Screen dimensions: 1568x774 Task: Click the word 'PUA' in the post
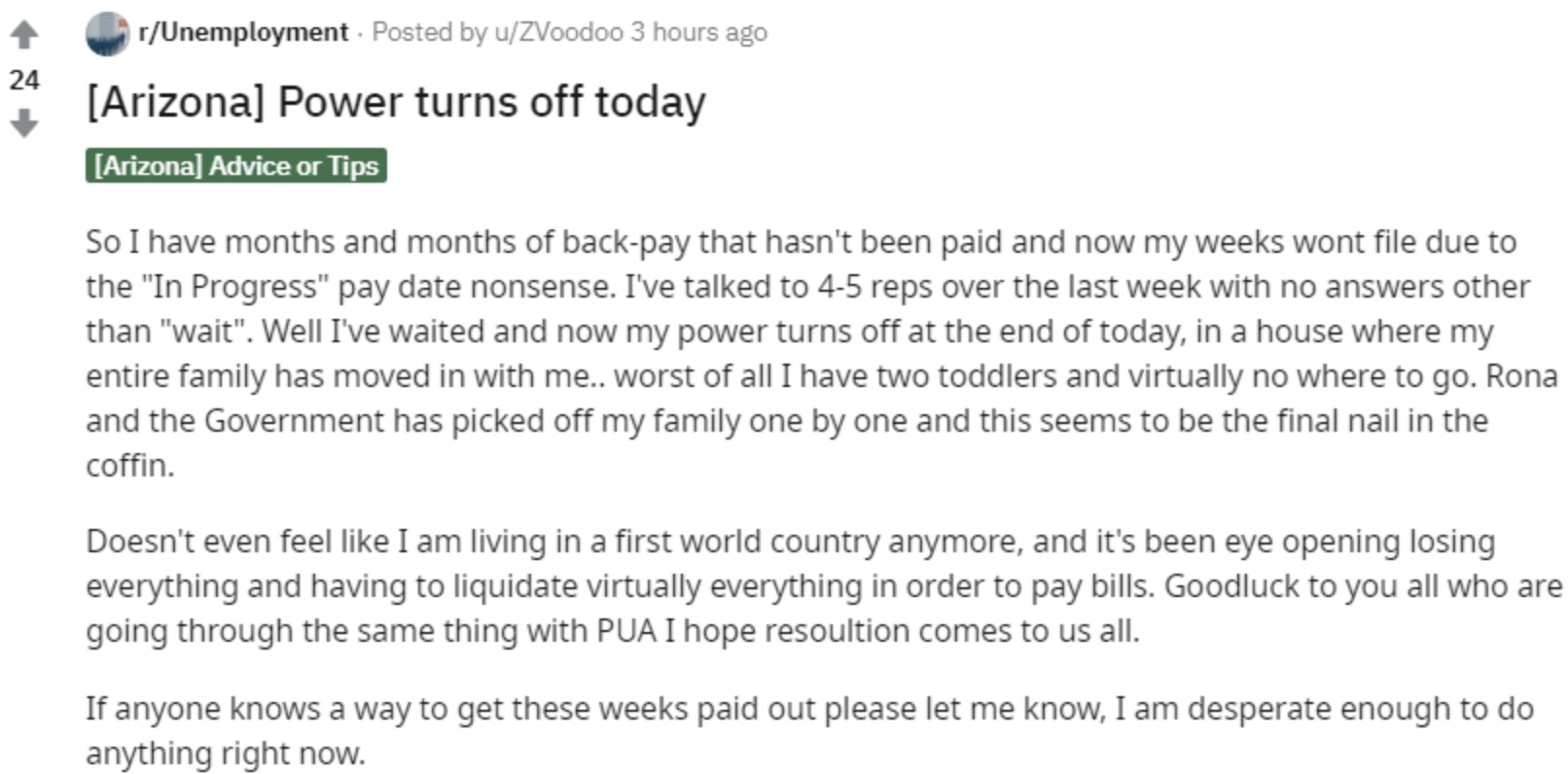(625, 631)
